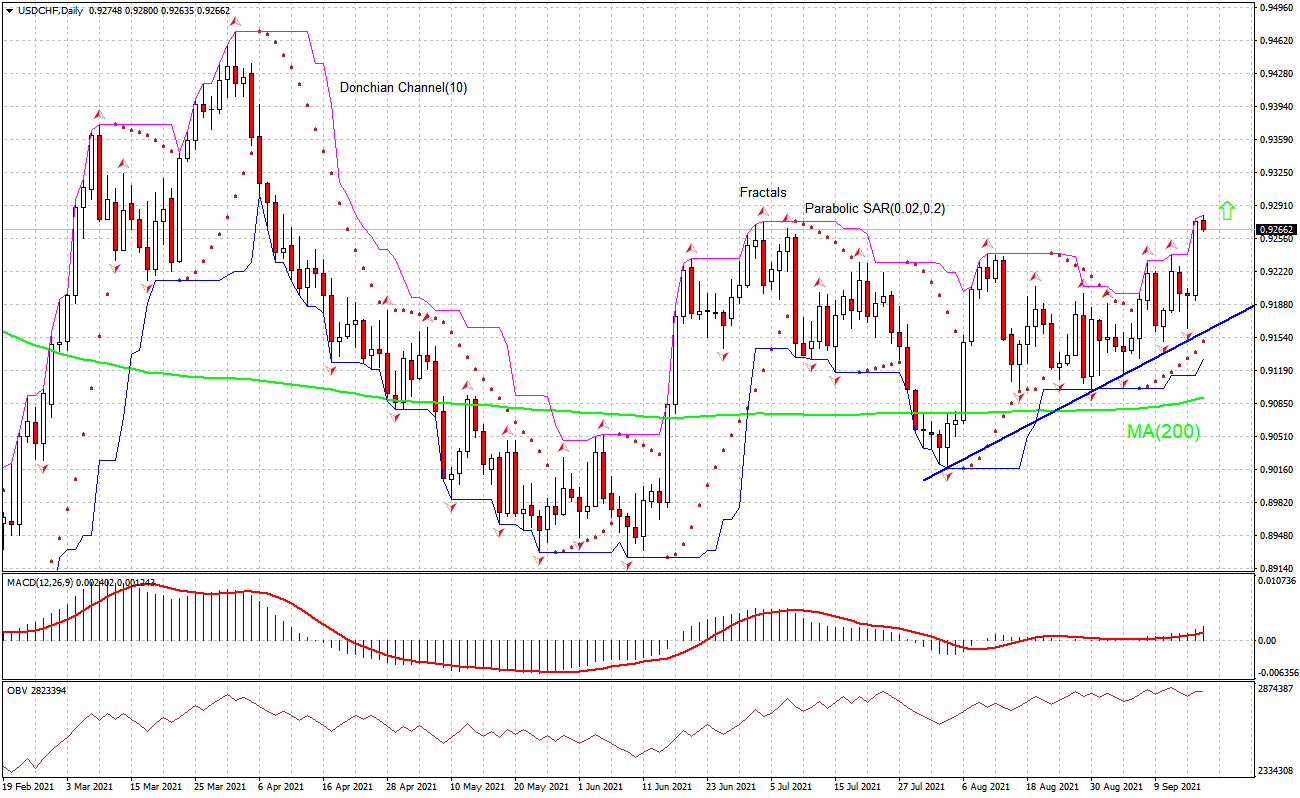
Task: Select the green up arrow object
Action: 1227,212
